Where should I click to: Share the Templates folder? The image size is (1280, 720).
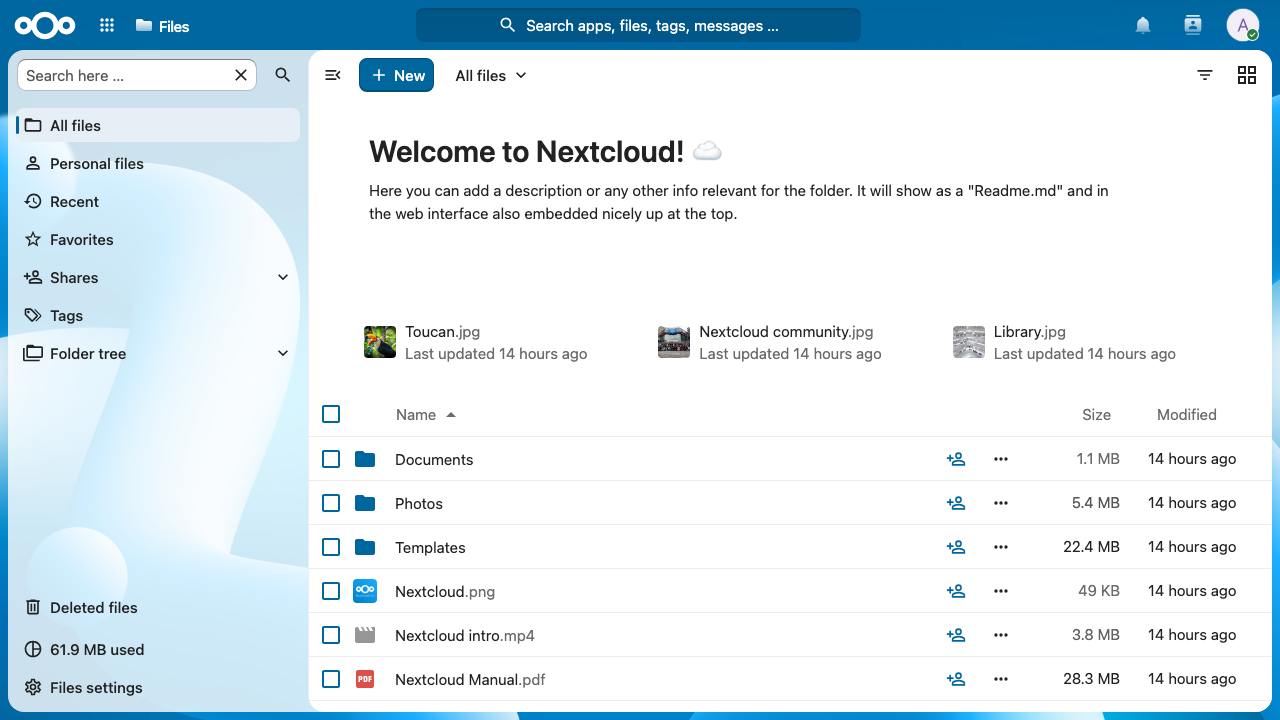pos(956,547)
